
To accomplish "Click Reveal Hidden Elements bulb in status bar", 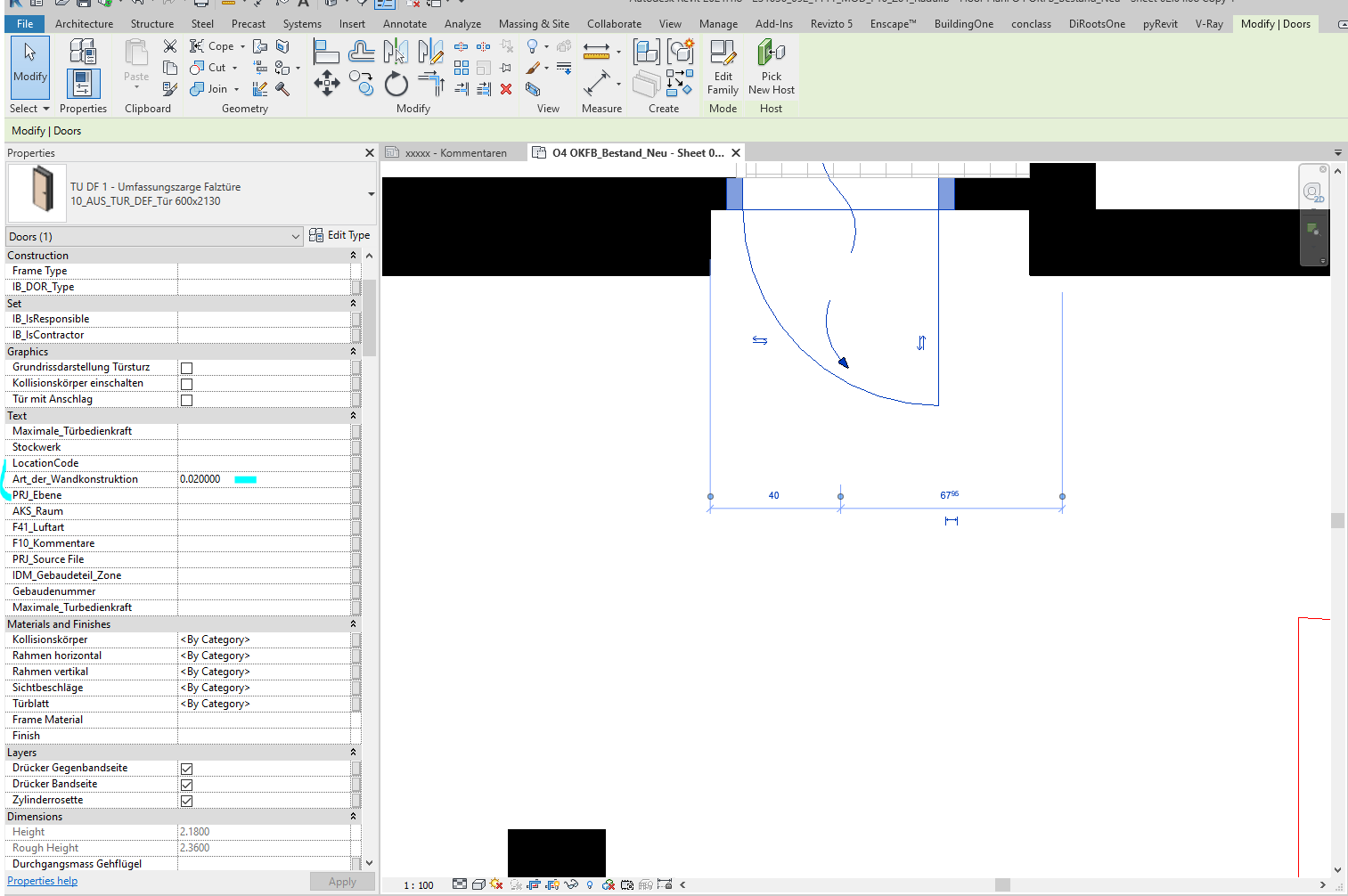I will click(x=590, y=884).
